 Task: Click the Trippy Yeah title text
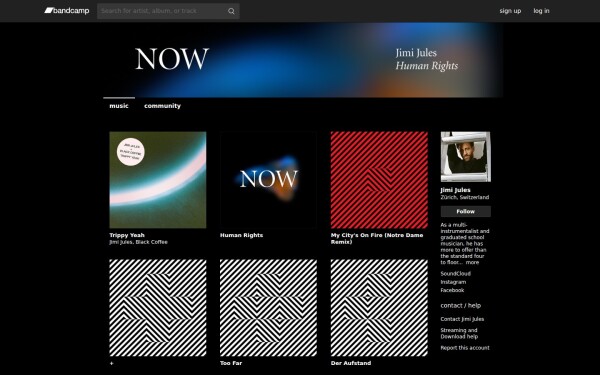tap(127, 235)
